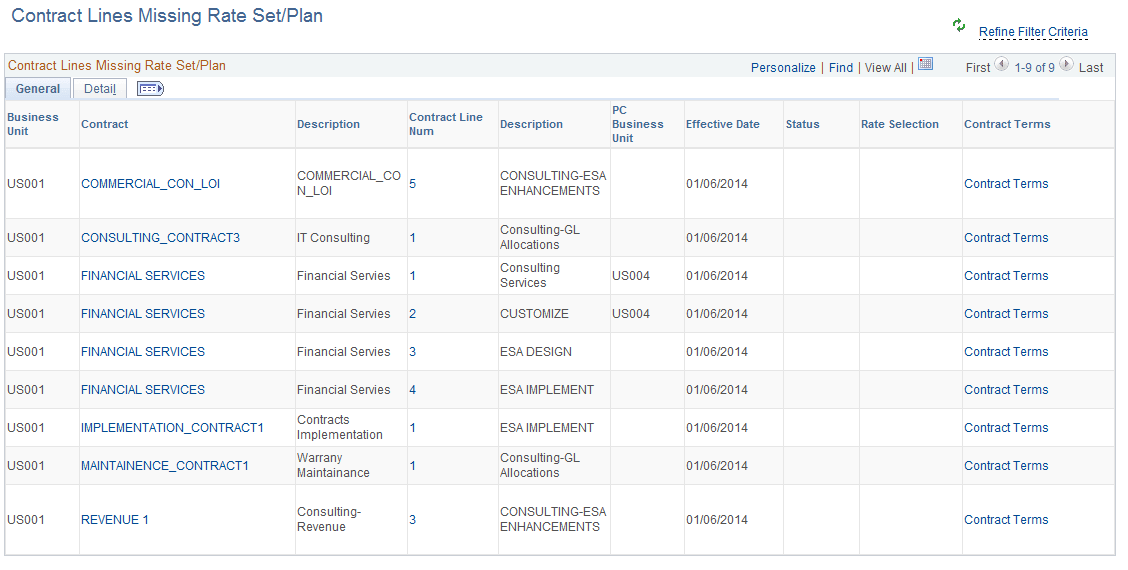The image size is (1128, 570).
Task: Open FINANCIAL SERVICES contract for CUSTOMIZE line
Action: click(x=142, y=314)
